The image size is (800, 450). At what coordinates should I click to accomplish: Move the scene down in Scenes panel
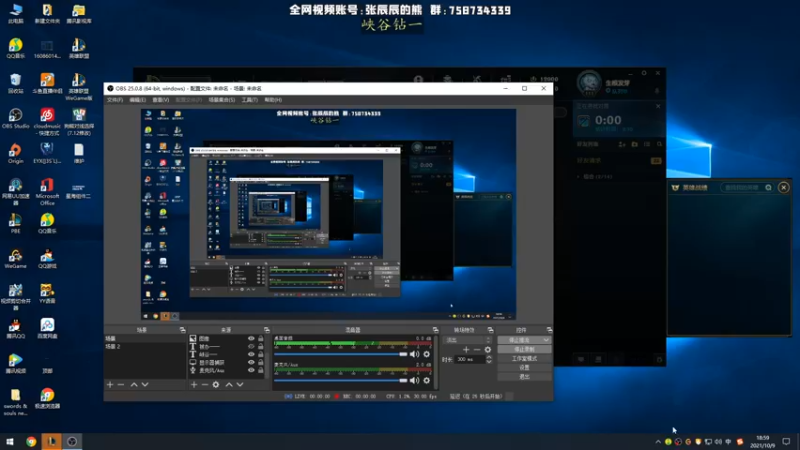(x=145, y=385)
